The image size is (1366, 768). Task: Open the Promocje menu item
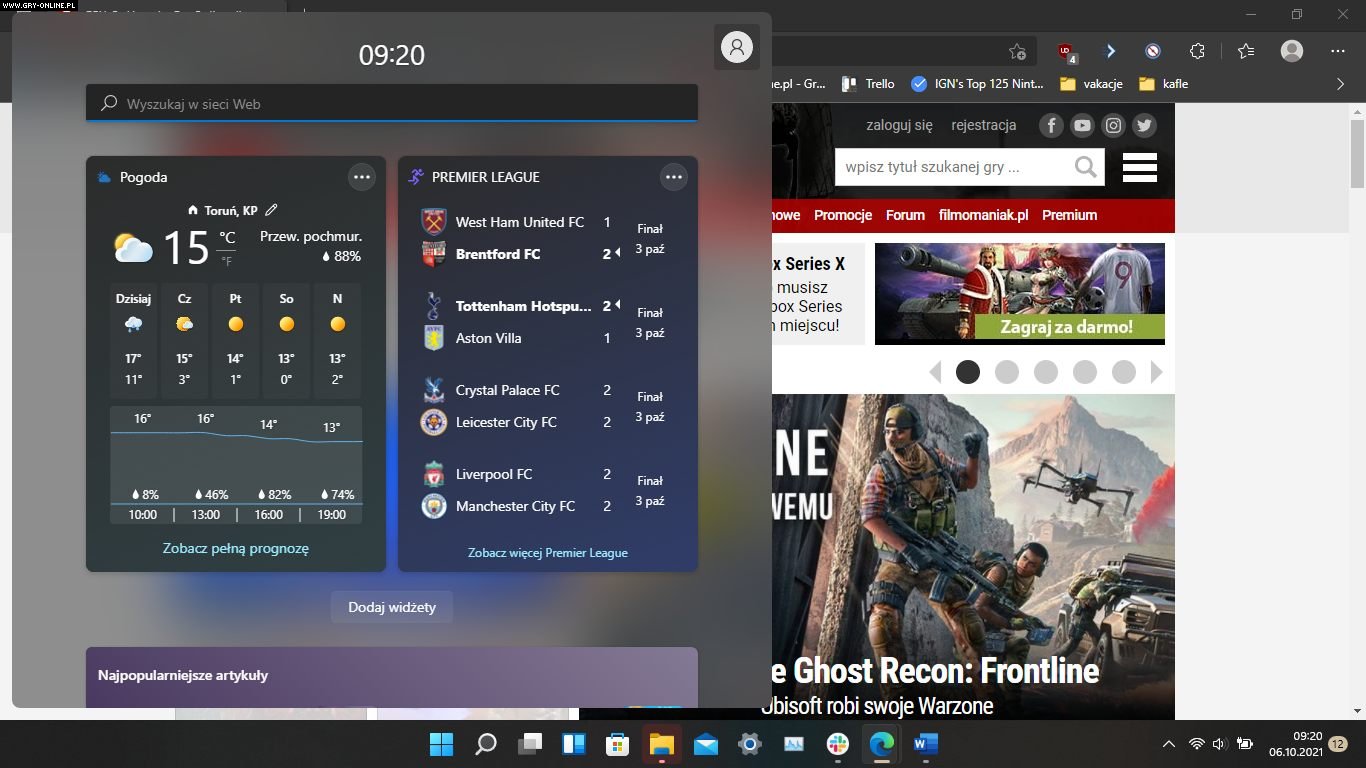tap(842, 215)
